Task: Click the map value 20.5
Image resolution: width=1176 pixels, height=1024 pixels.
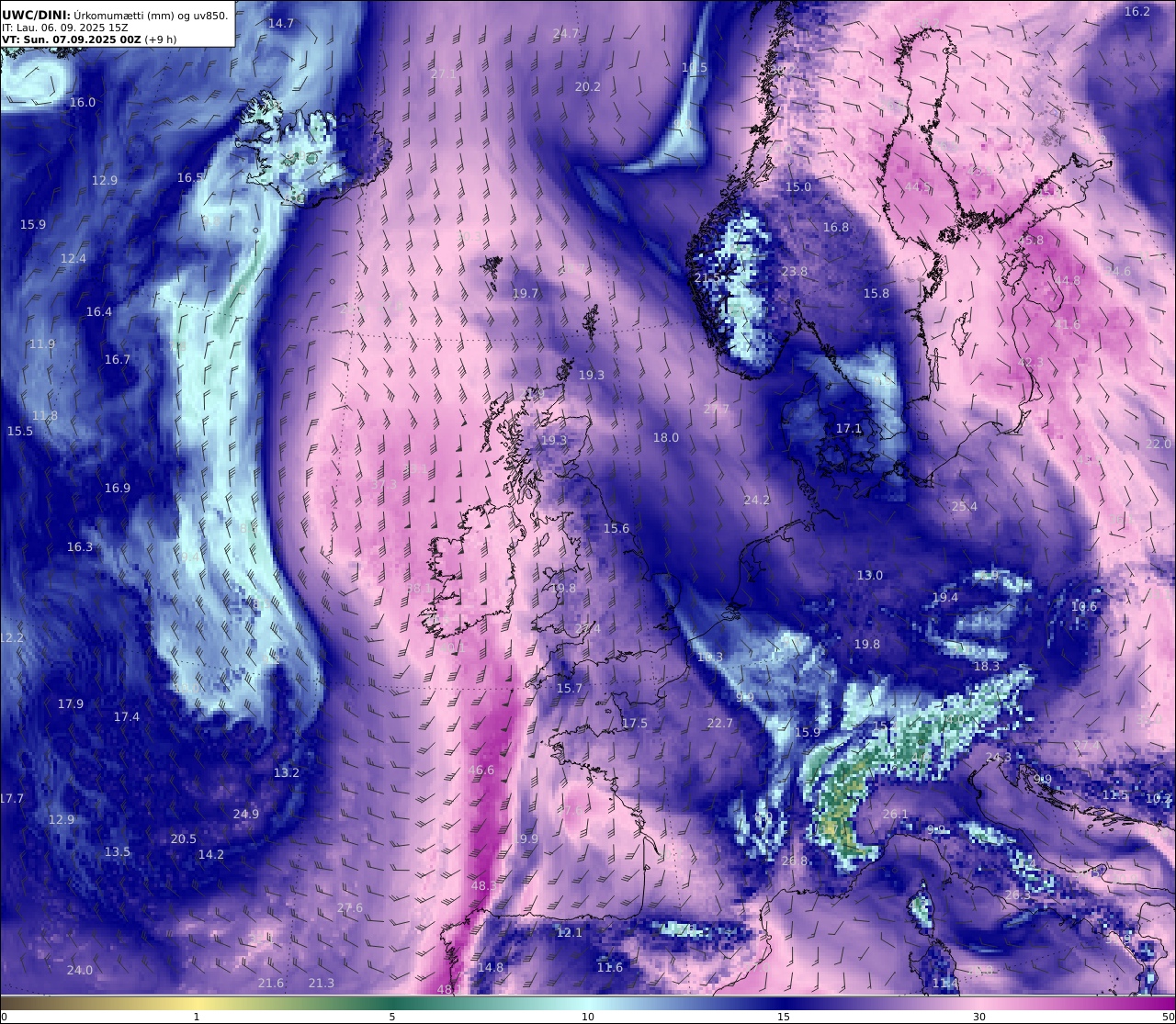Action: pos(184,838)
